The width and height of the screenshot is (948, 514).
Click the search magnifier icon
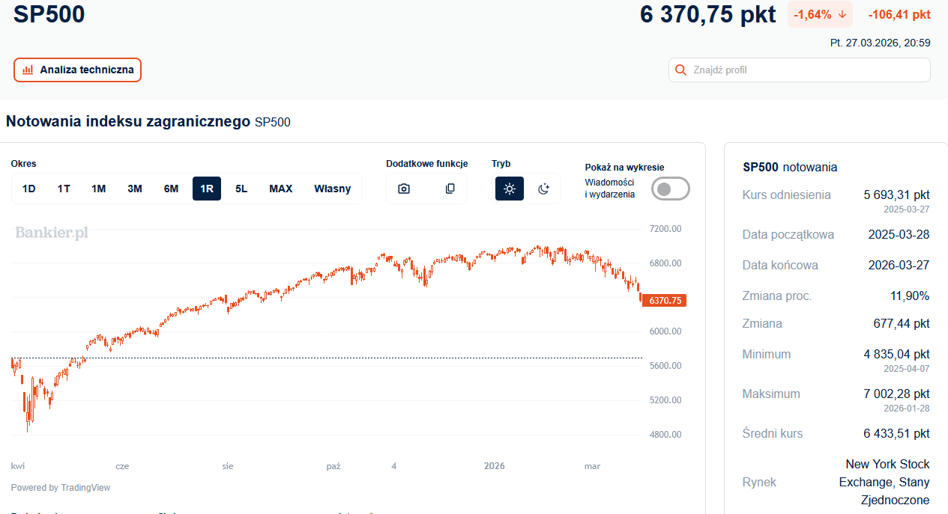click(x=681, y=70)
